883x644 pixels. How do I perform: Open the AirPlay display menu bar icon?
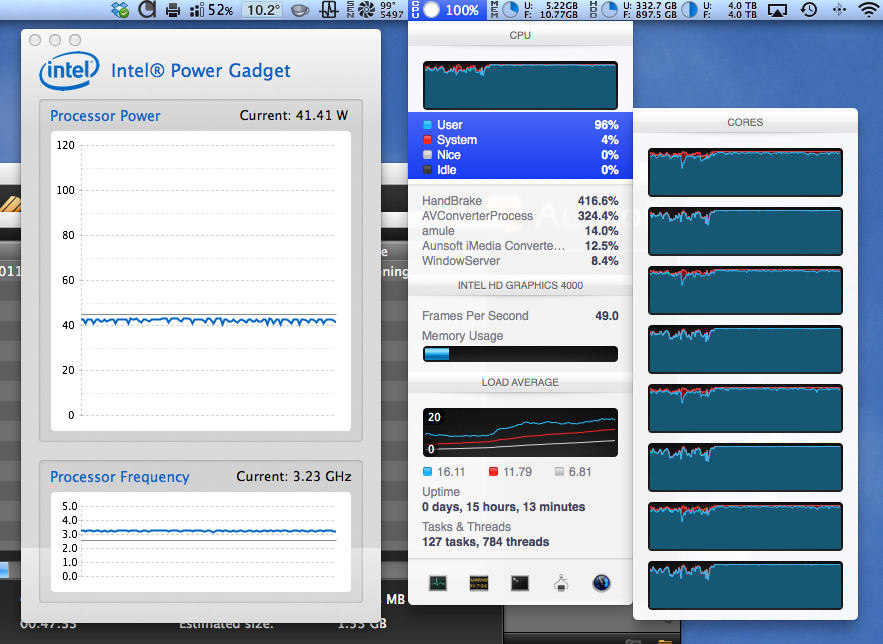click(x=777, y=10)
